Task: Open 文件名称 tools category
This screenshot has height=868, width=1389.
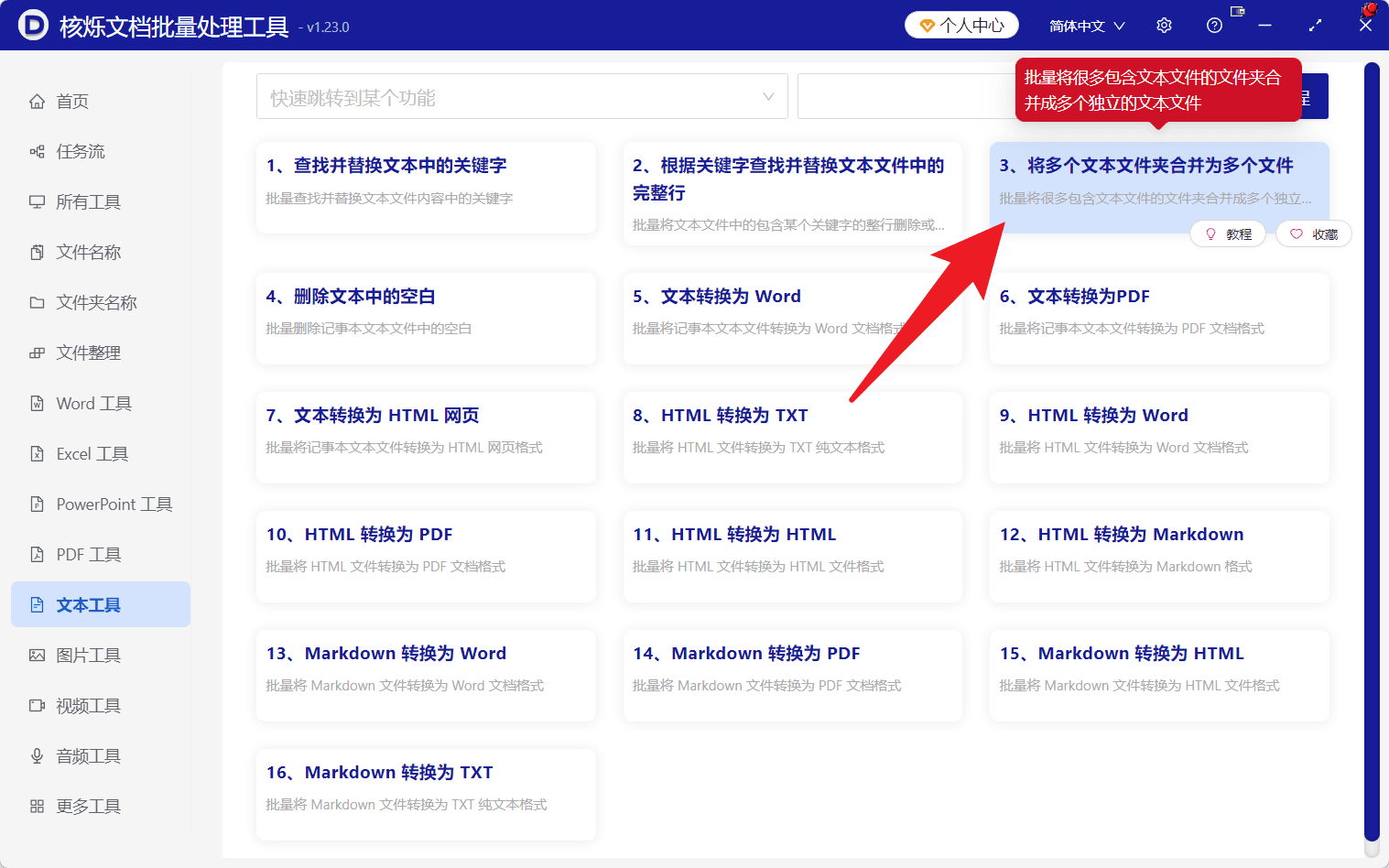Action: click(101, 253)
